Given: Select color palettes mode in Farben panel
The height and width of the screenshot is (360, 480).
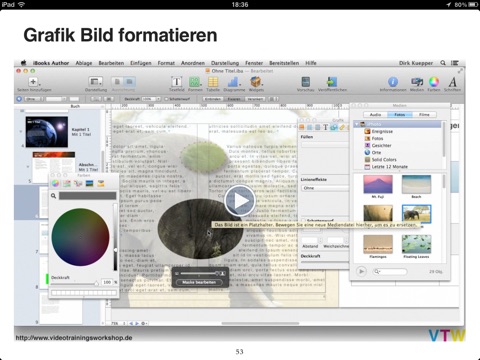Looking at the screenshot, I should click(x=78, y=183).
